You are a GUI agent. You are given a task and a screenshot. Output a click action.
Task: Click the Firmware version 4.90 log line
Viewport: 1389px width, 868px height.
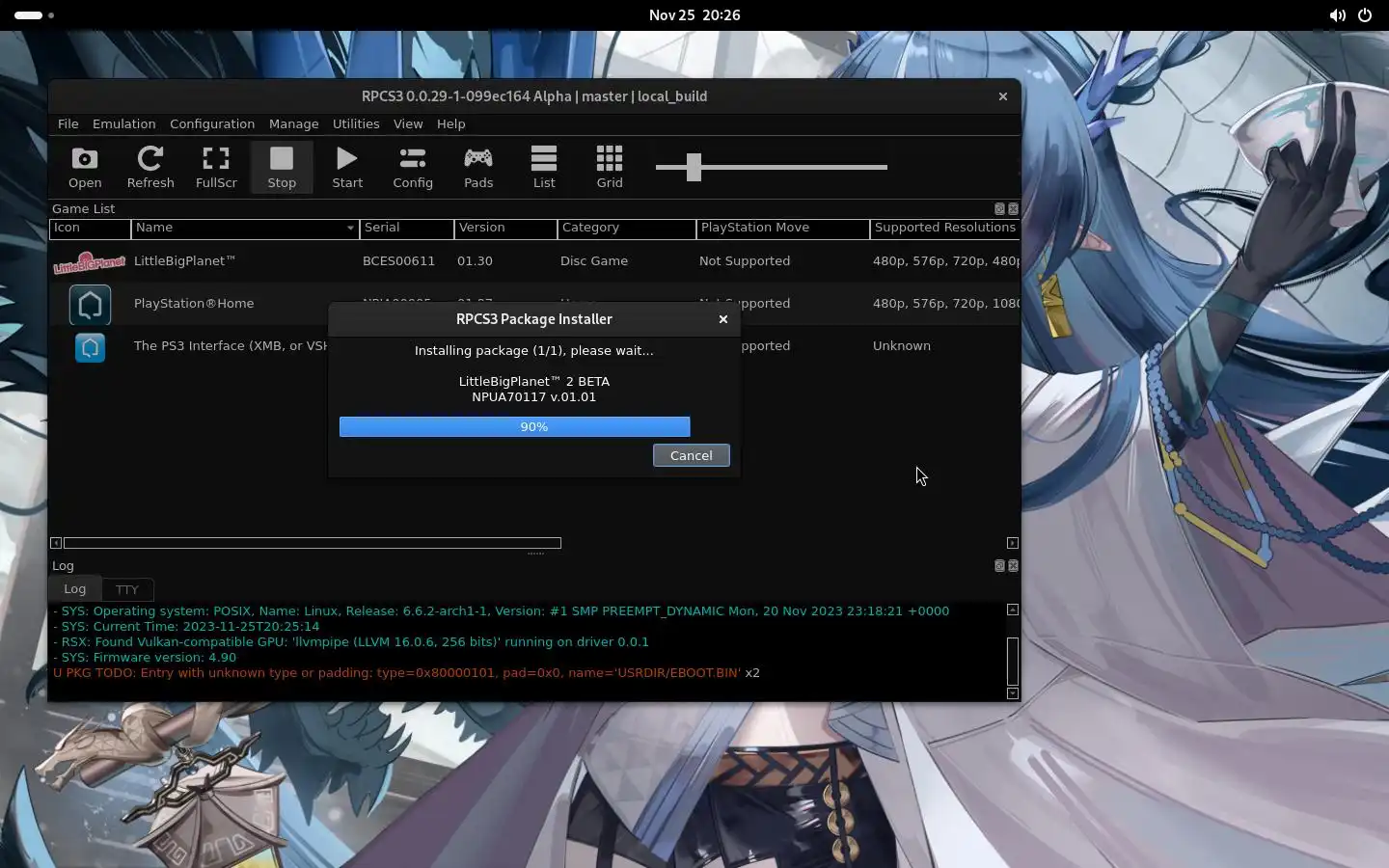[x=145, y=658]
